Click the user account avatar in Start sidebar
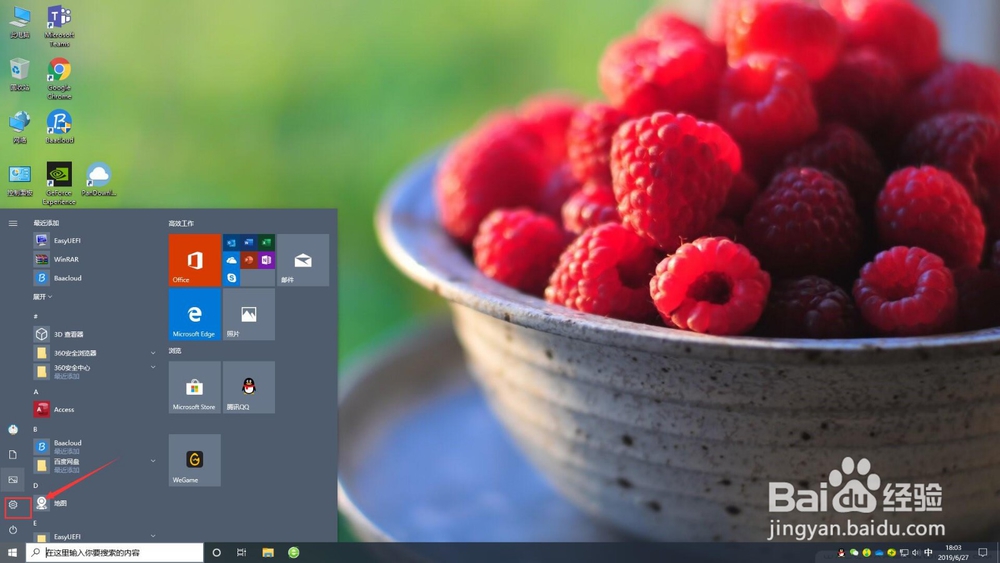Viewport: 1000px width, 563px height. click(13, 430)
